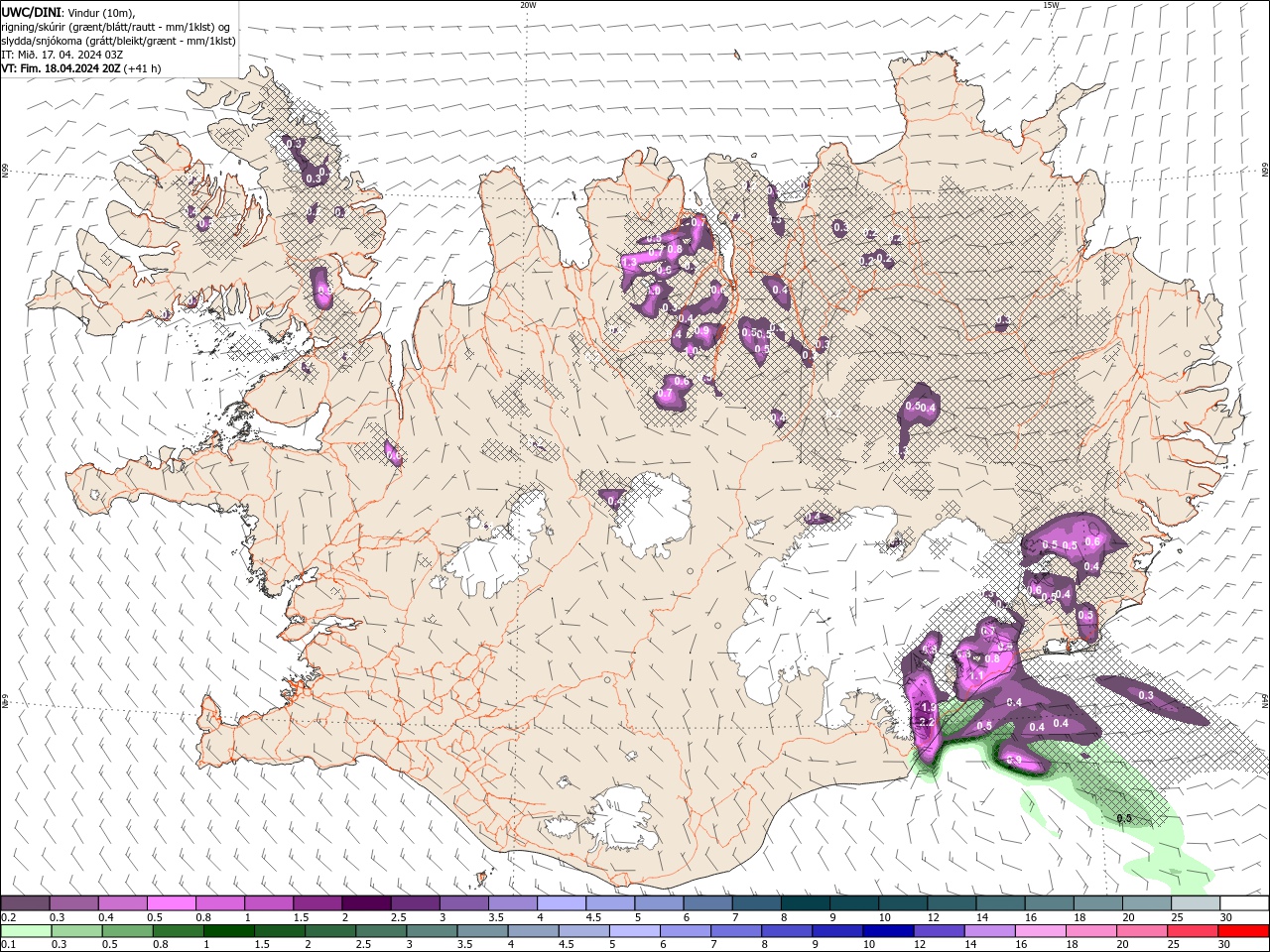Click the purple swatch between 1.5 and 2
This screenshot has width=1270, height=952.
click(317, 903)
